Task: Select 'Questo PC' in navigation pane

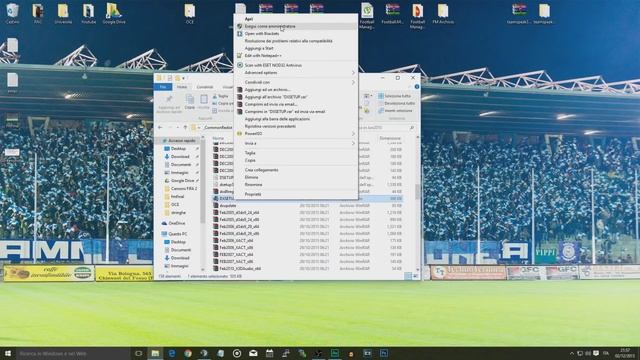Action: [x=174, y=234]
